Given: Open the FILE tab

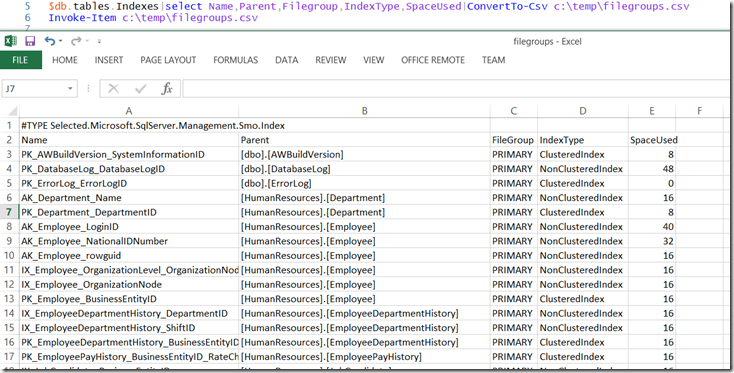Looking at the screenshot, I should (x=20, y=60).
